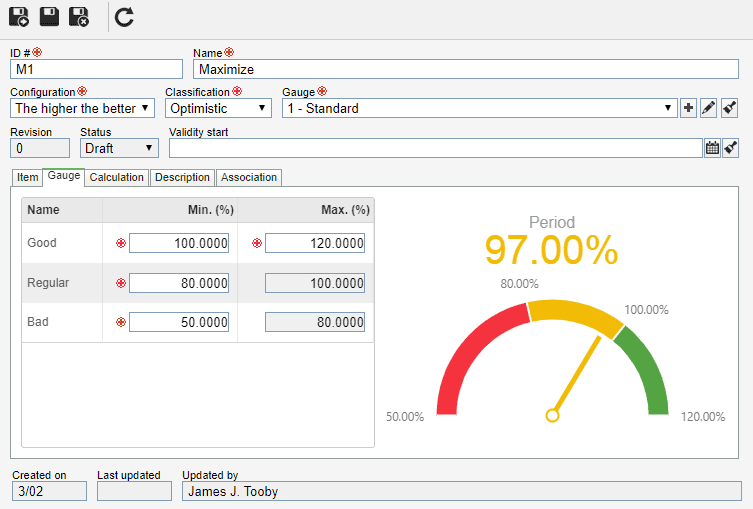Switch to the Calculation tab
This screenshot has height=509, width=753.
coord(117,177)
